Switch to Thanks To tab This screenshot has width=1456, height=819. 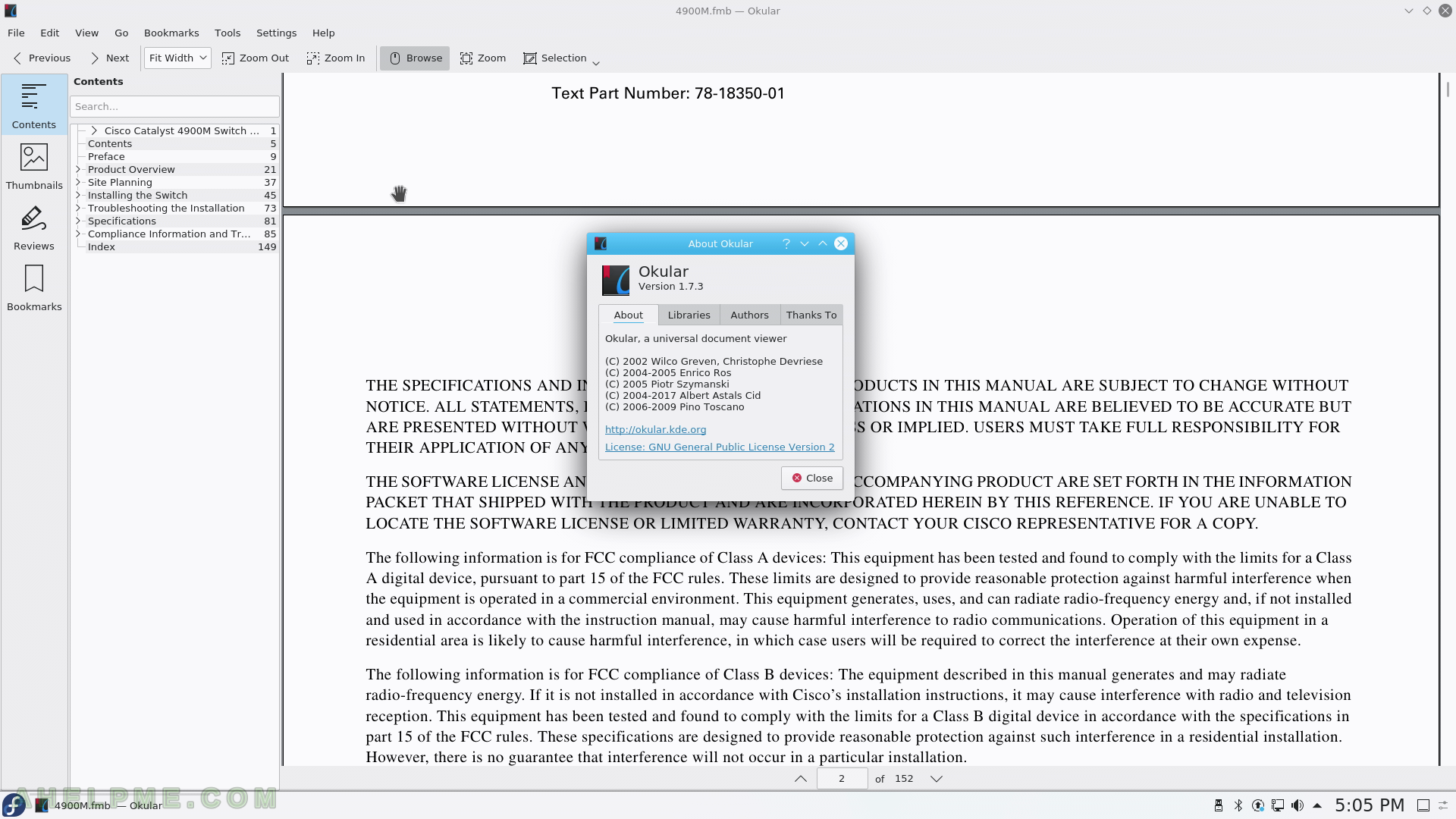pos(811,315)
